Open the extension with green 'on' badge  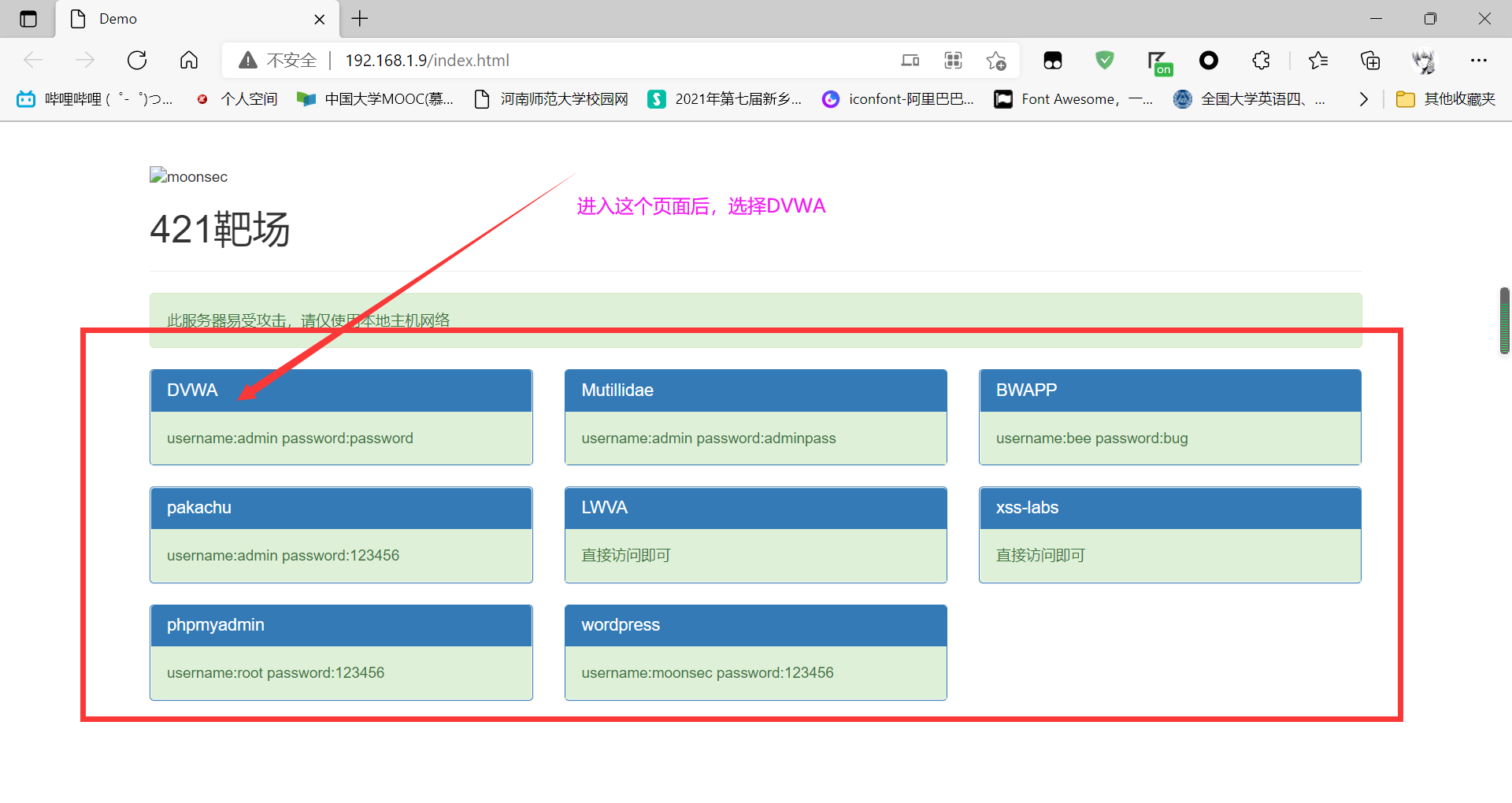click(1160, 62)
